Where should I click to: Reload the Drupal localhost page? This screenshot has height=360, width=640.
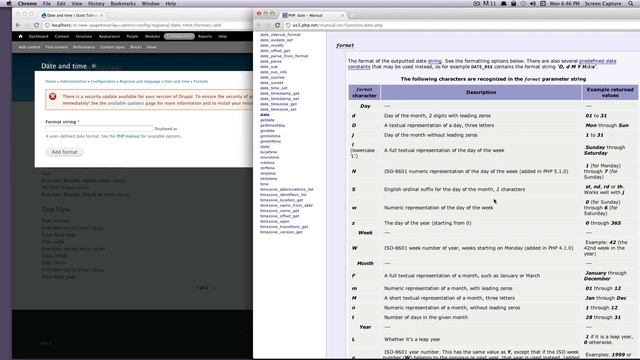pyautogui.click(x=36, y=25)
